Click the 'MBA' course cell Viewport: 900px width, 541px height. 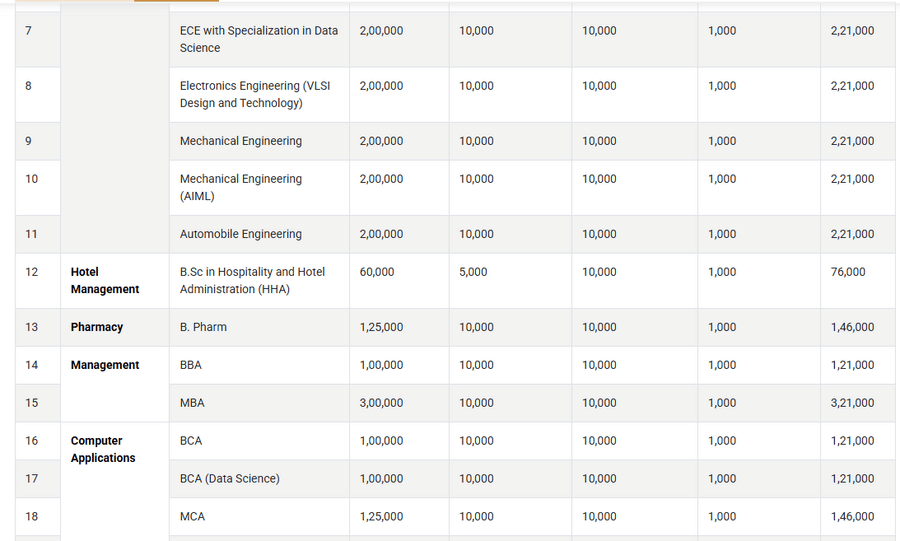click(x=259, y=403)
